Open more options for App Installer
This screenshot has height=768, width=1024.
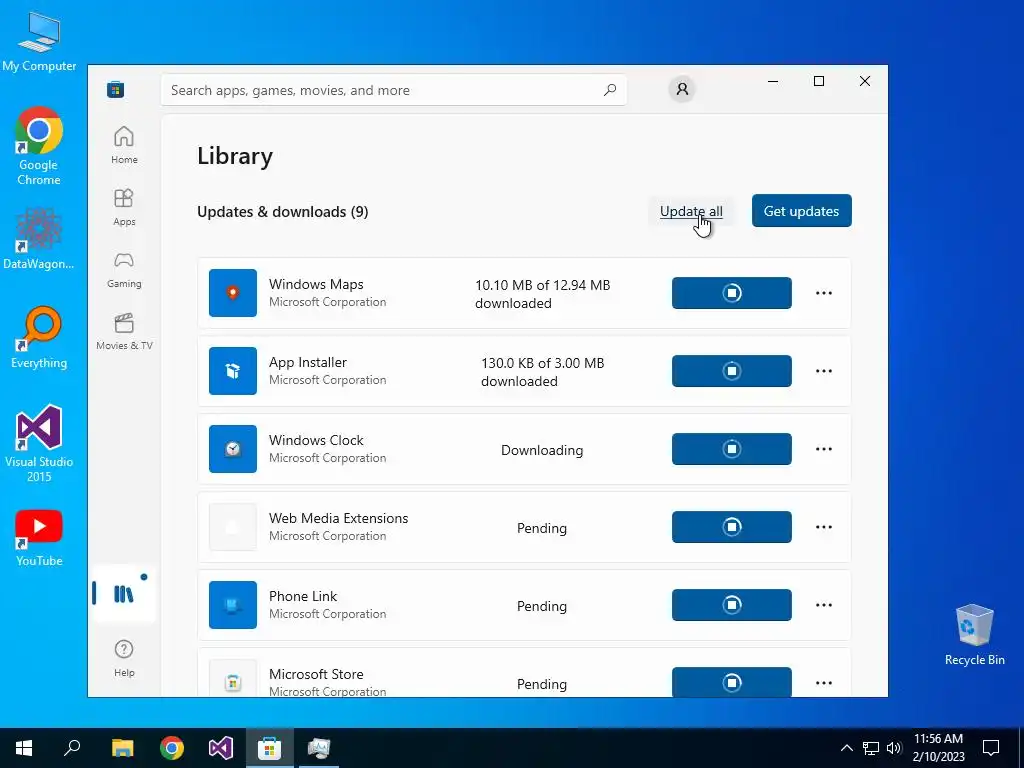[824, 371]
